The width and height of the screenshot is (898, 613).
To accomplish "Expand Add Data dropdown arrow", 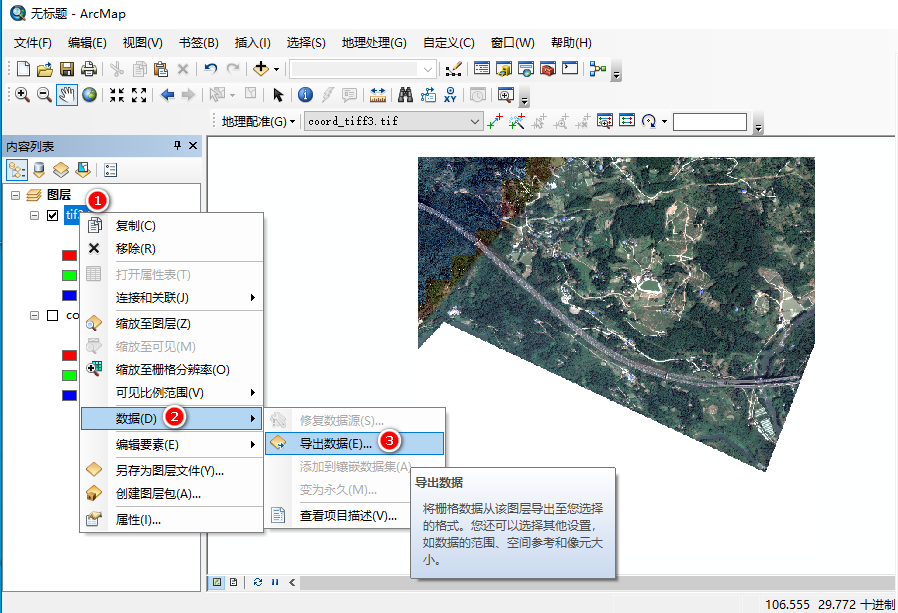I will click(276, 69).
